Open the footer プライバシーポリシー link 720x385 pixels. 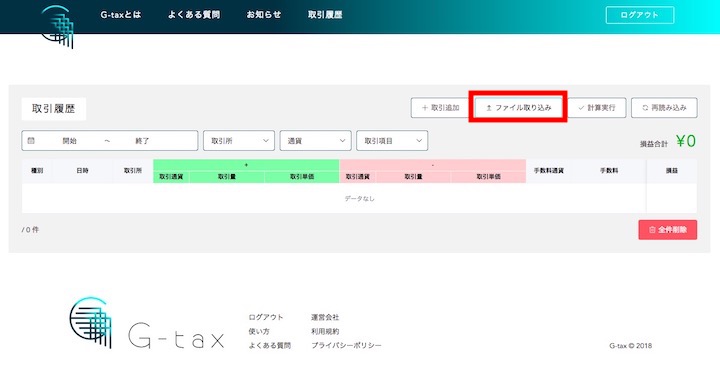coord(346,345)
